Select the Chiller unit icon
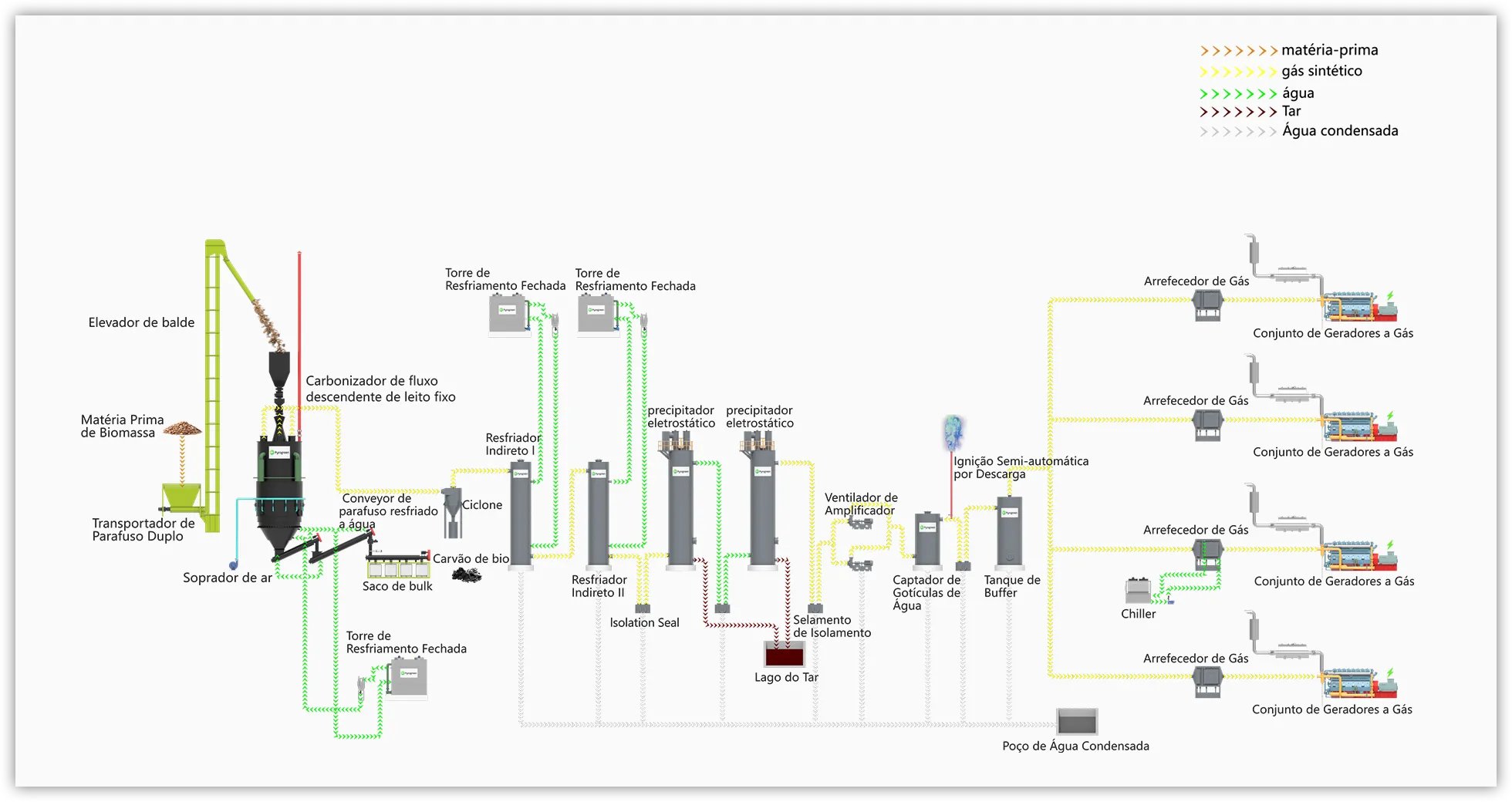Screen dimensions: 1512x802 coord(1138,591)
